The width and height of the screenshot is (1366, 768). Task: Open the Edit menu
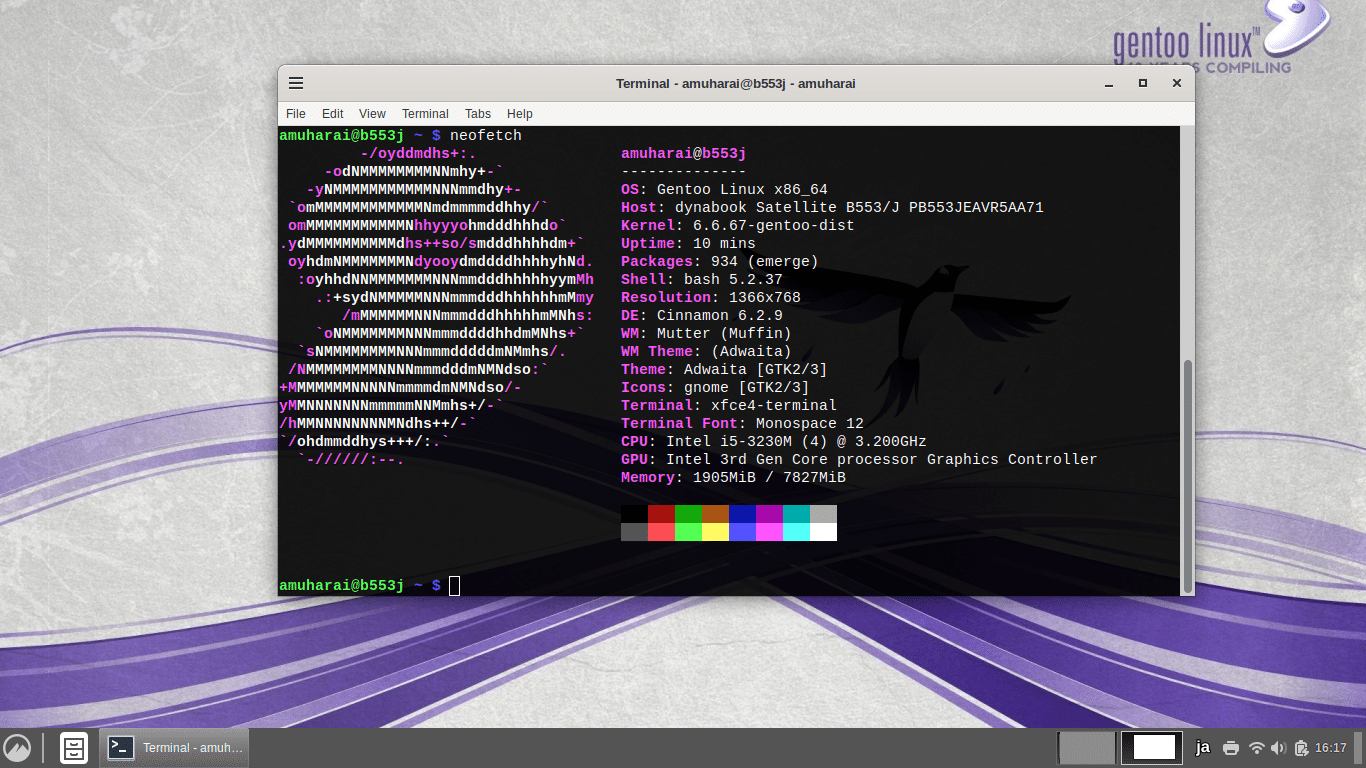tap(333, 114)
